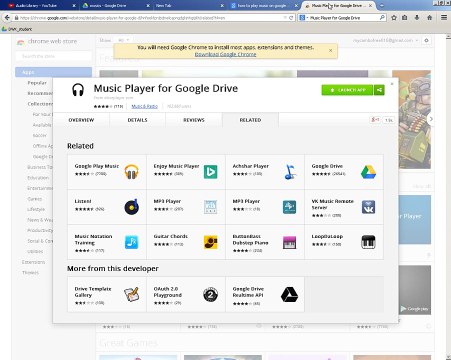Open the Web Store settings gear
The image size is (451, 360).
click(x=426, y=40)
